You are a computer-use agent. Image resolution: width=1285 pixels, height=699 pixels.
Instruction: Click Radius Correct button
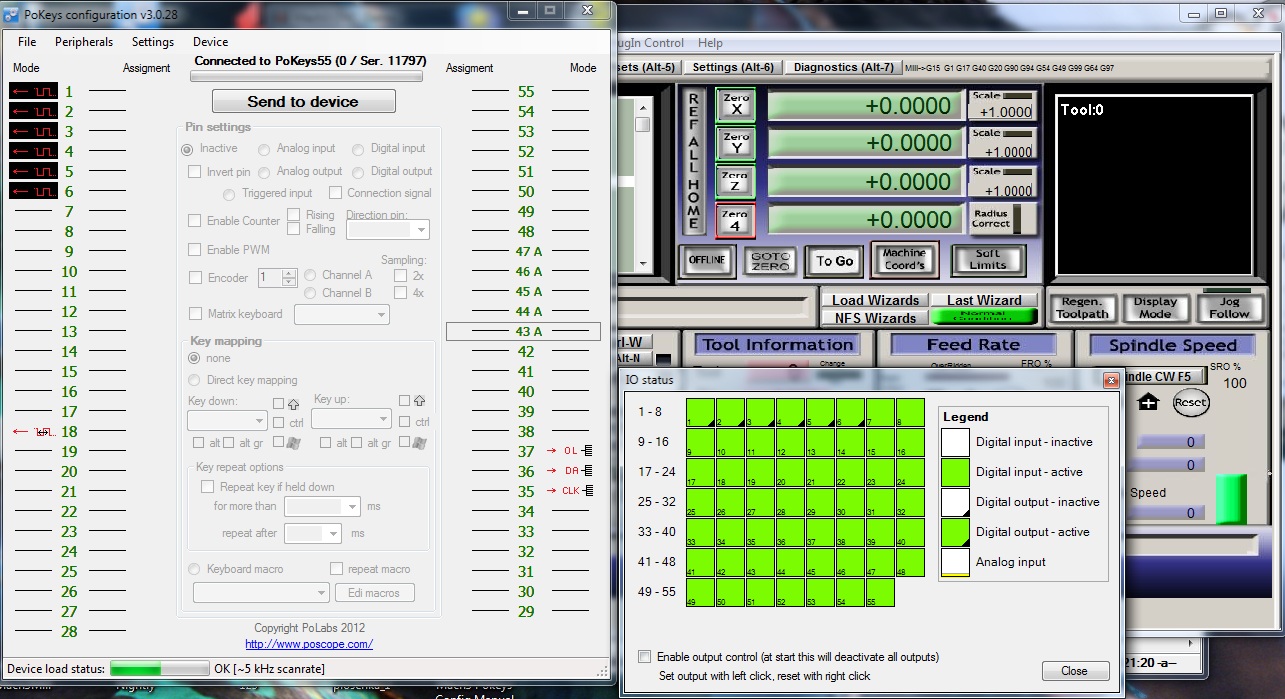click(1003, 219)
